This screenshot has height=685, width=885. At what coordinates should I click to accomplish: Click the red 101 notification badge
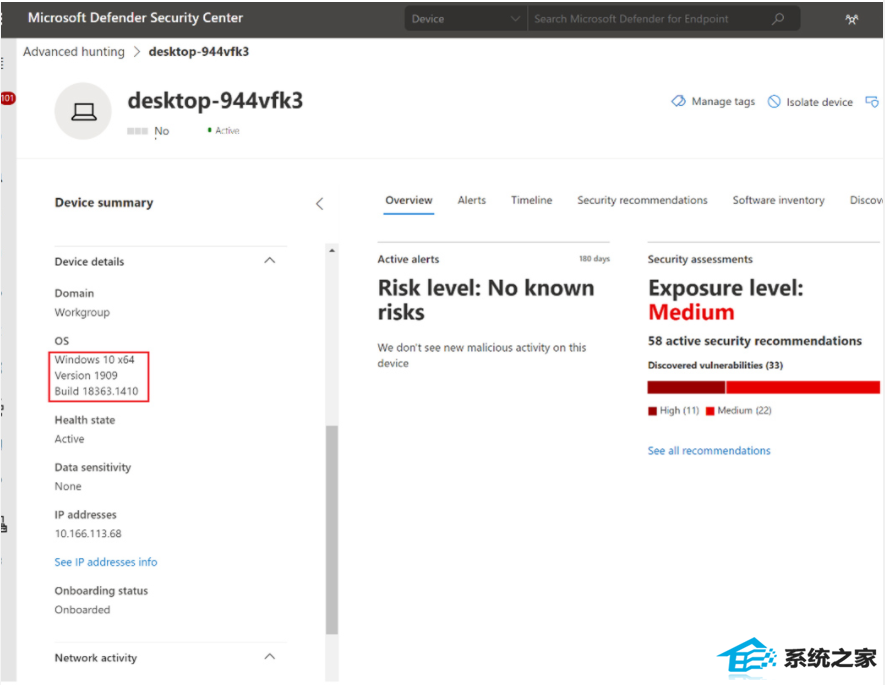pos(8,98)
